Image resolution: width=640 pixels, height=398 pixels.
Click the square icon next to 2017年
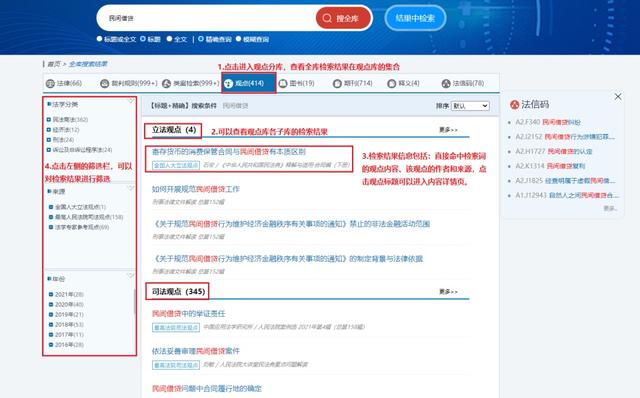coord(51,335)
